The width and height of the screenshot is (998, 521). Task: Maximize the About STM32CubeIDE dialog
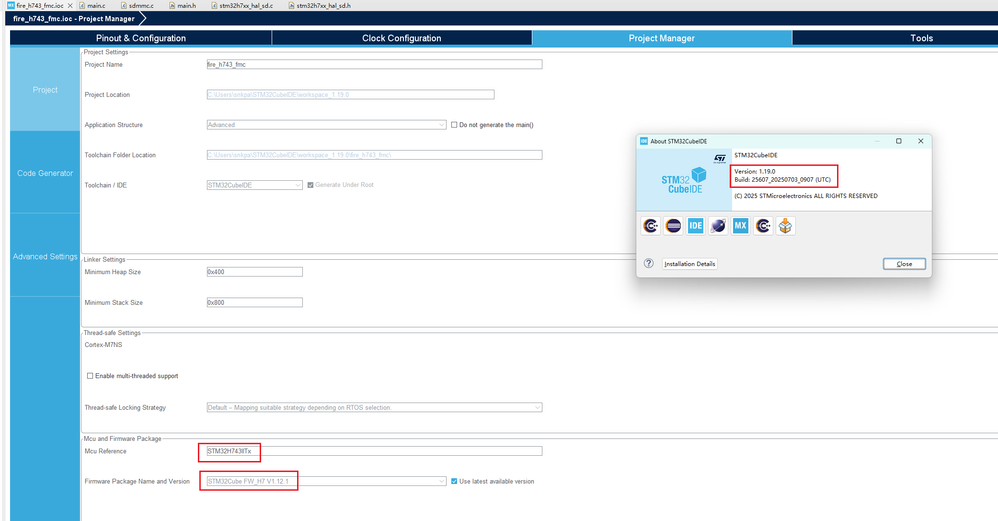pyautogui.click(x=899, y=141)
